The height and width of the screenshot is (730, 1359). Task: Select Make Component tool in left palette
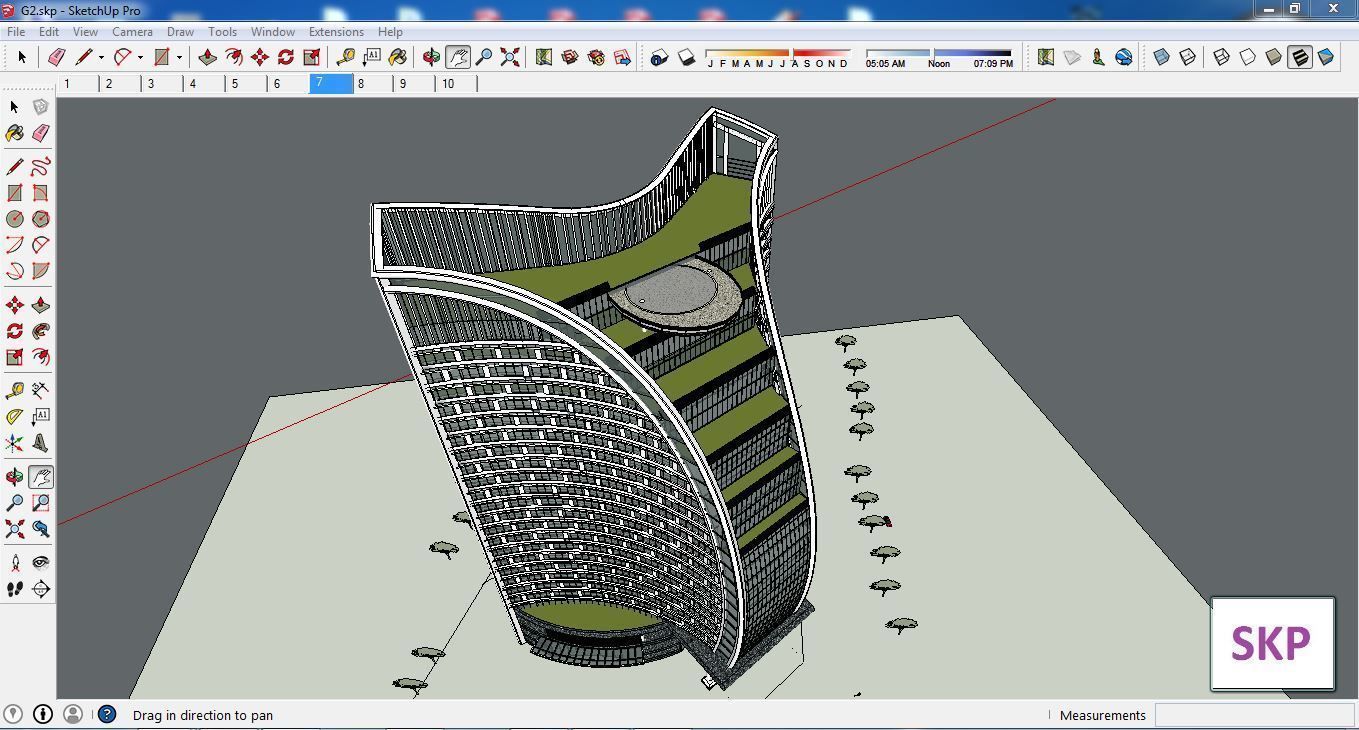(41, 106)
